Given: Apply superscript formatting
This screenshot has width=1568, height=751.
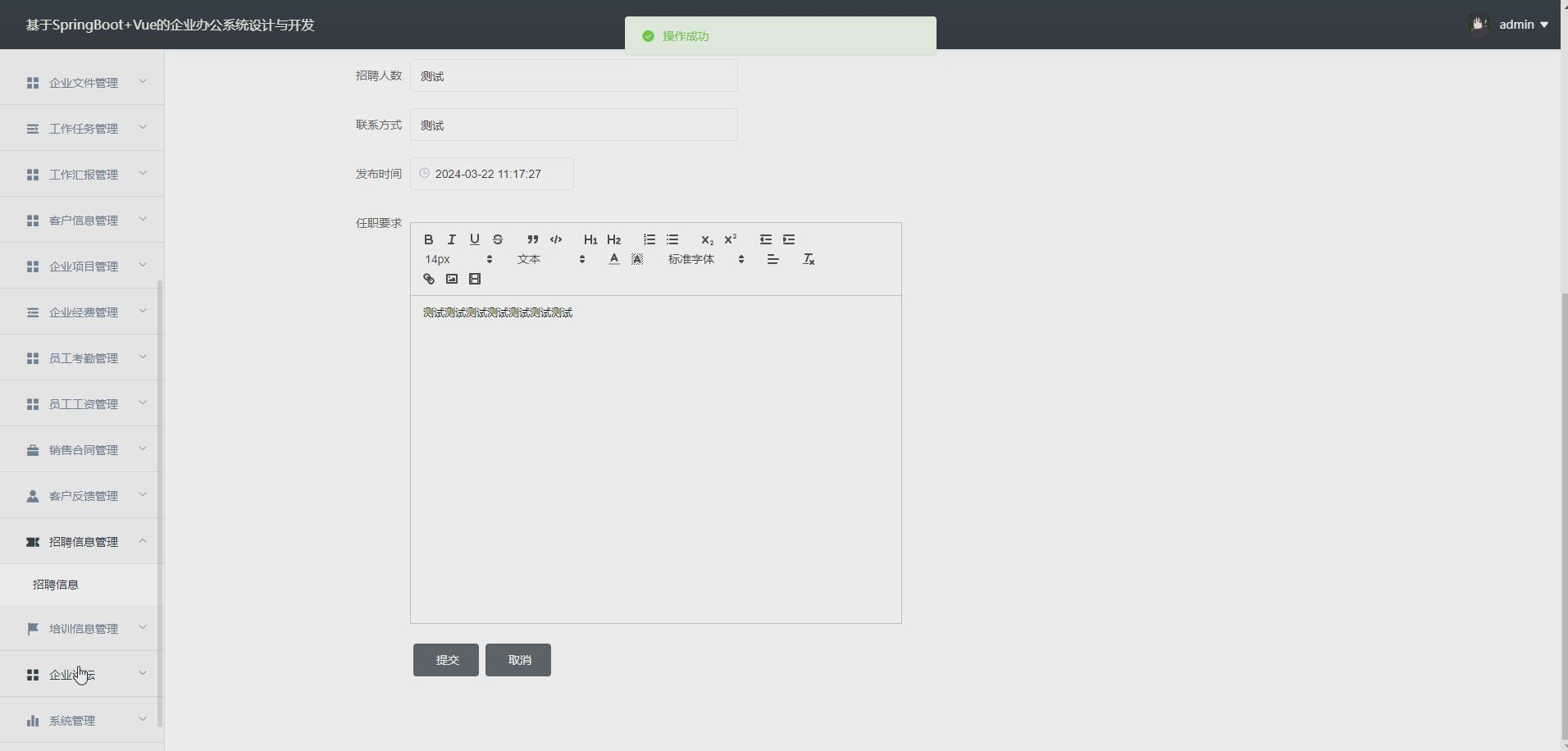Looking at the screenshot, I should (x=731, y=239).
